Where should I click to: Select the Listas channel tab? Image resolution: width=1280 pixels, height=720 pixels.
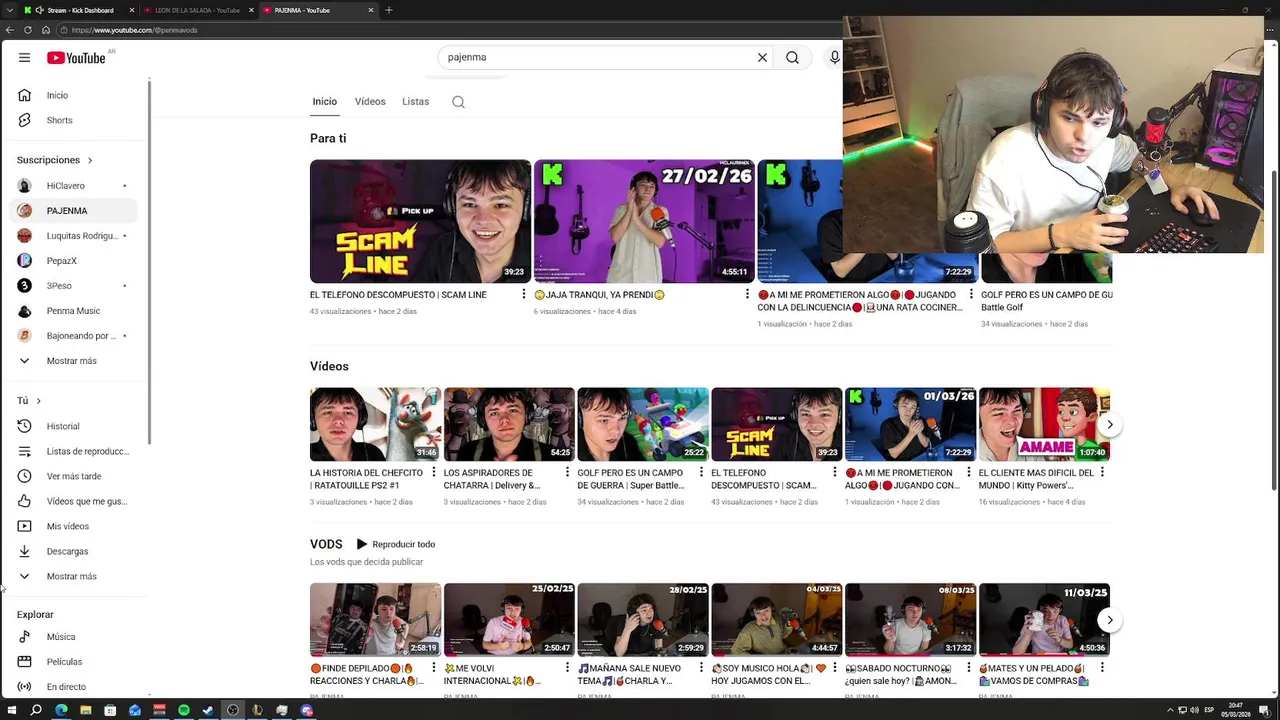coord(415,102)
